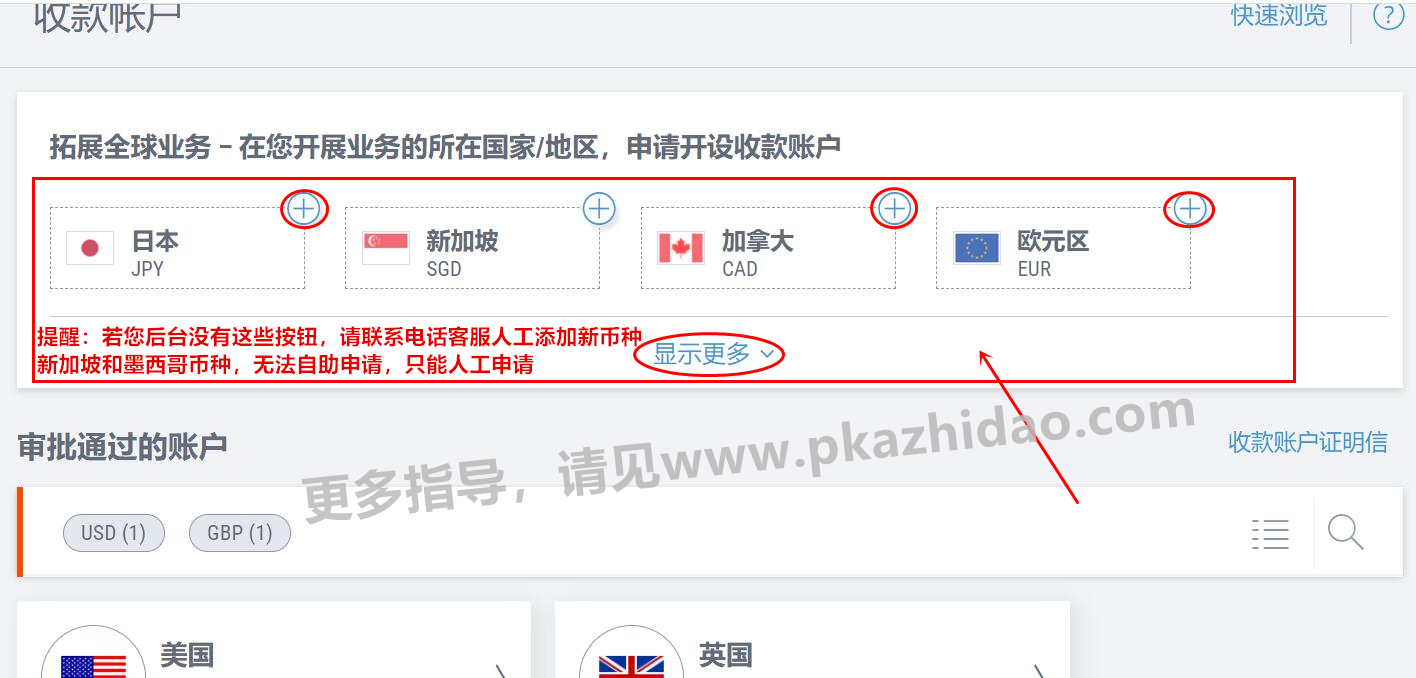Filter accounts by GBP (1)

240,533
